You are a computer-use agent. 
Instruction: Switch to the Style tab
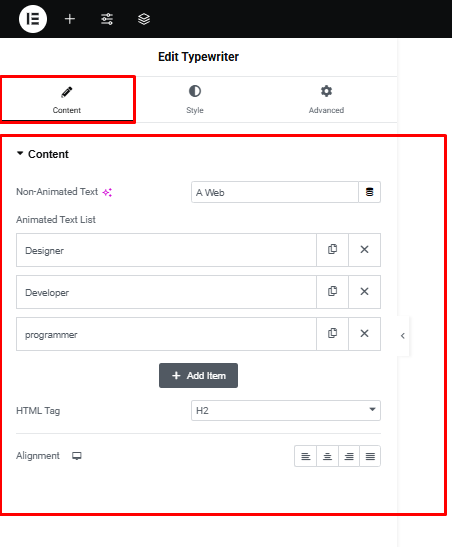tap(195, 100)
